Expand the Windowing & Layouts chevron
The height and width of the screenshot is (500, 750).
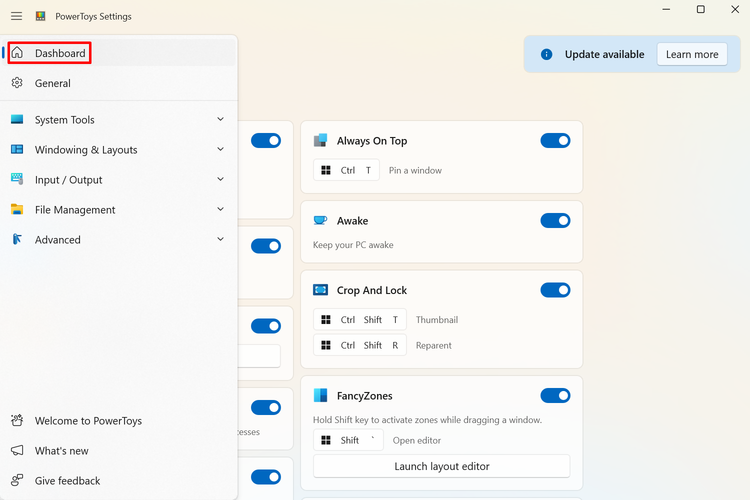[221, 149]
